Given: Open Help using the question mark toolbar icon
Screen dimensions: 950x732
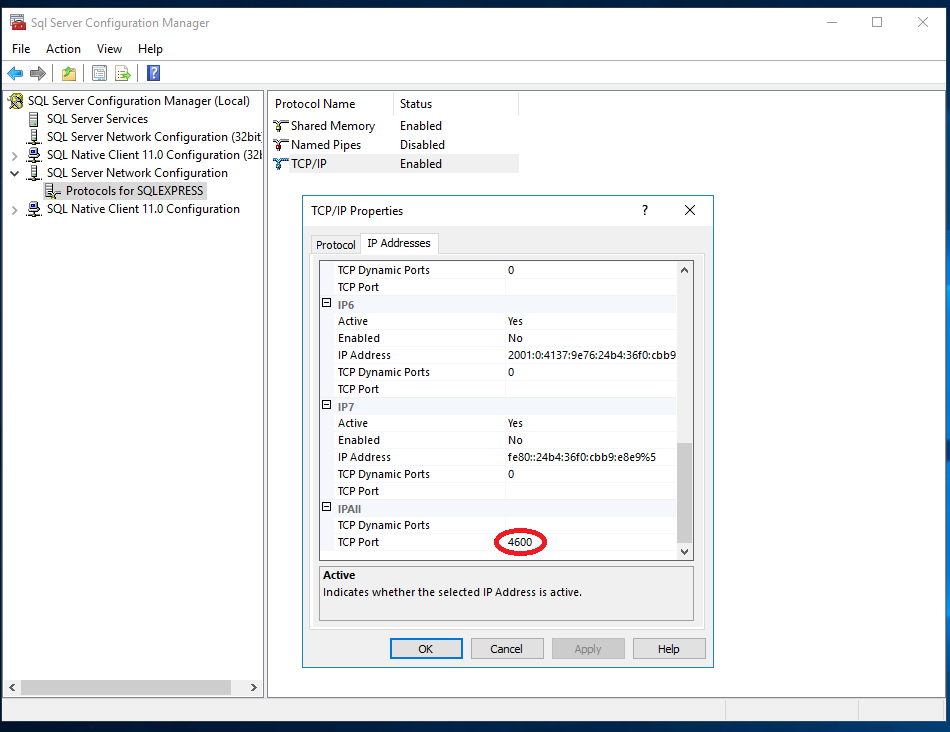Looking at the screenshot, I should click(152, 72).
